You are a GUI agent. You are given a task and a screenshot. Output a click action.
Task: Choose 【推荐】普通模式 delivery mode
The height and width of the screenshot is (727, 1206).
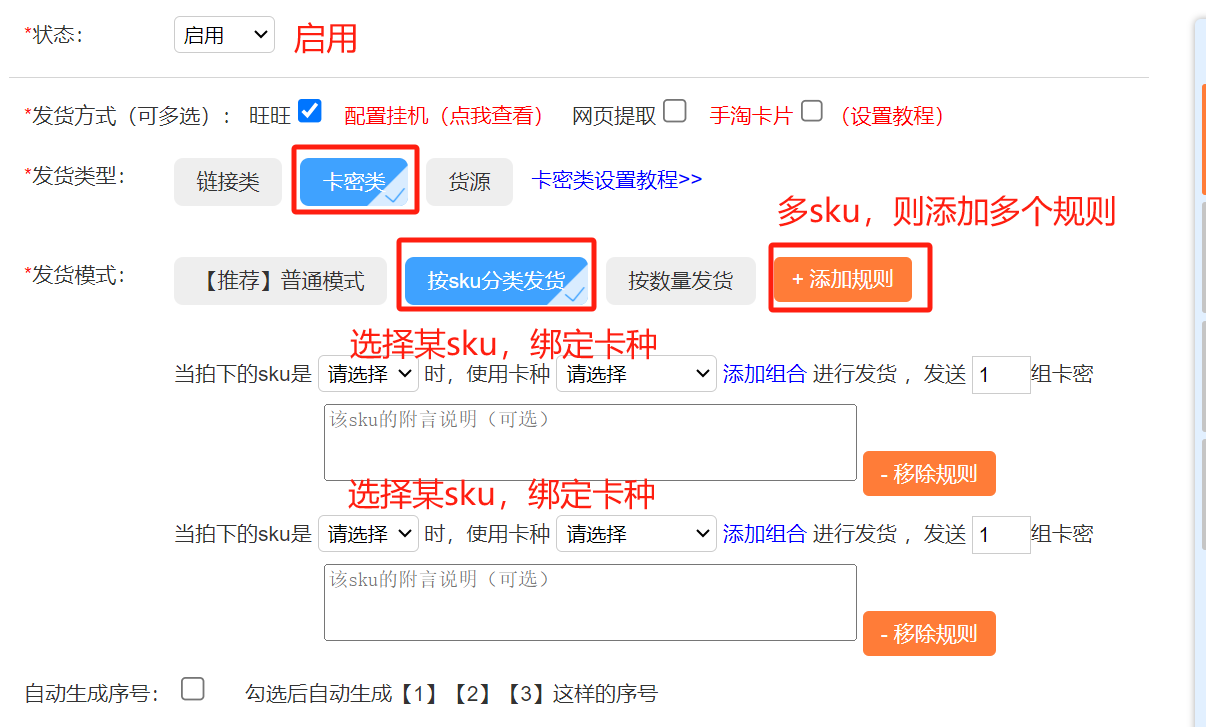tap(280, 281)
